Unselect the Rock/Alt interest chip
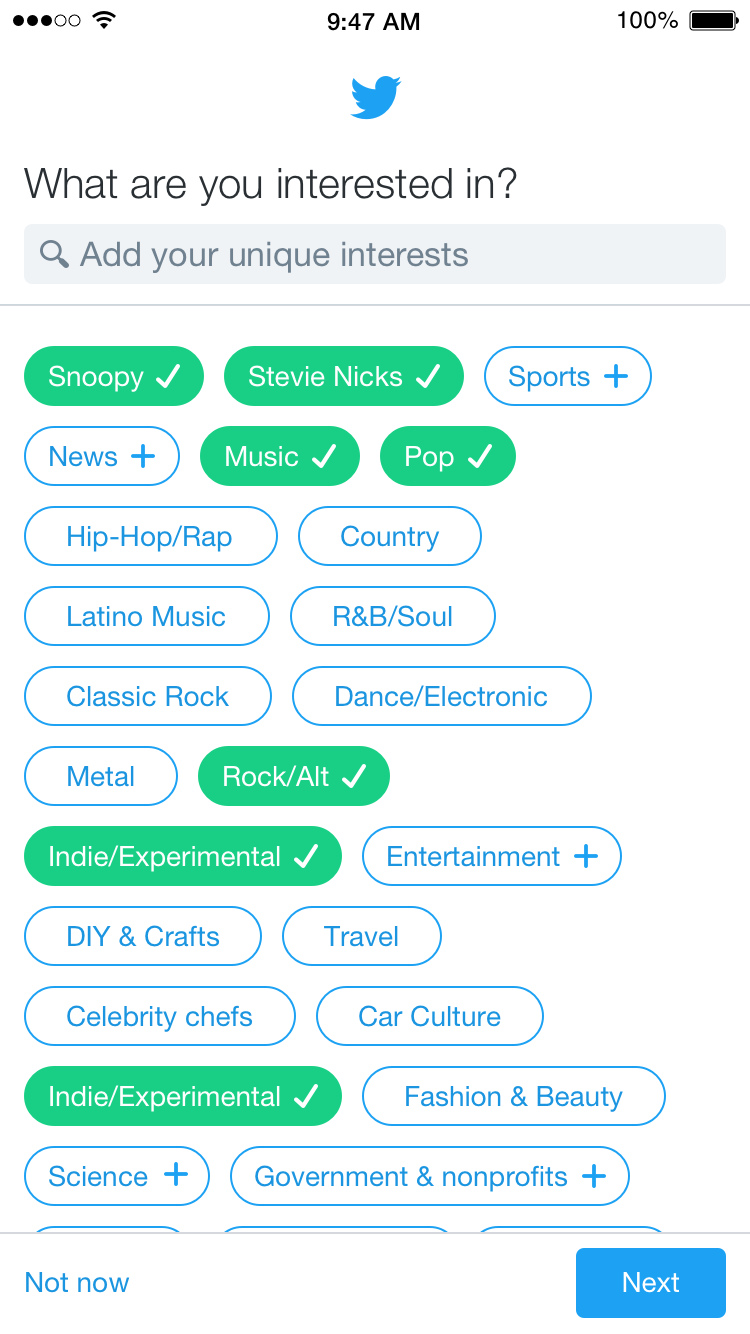The image size is (750, 1334). [293, 777]
